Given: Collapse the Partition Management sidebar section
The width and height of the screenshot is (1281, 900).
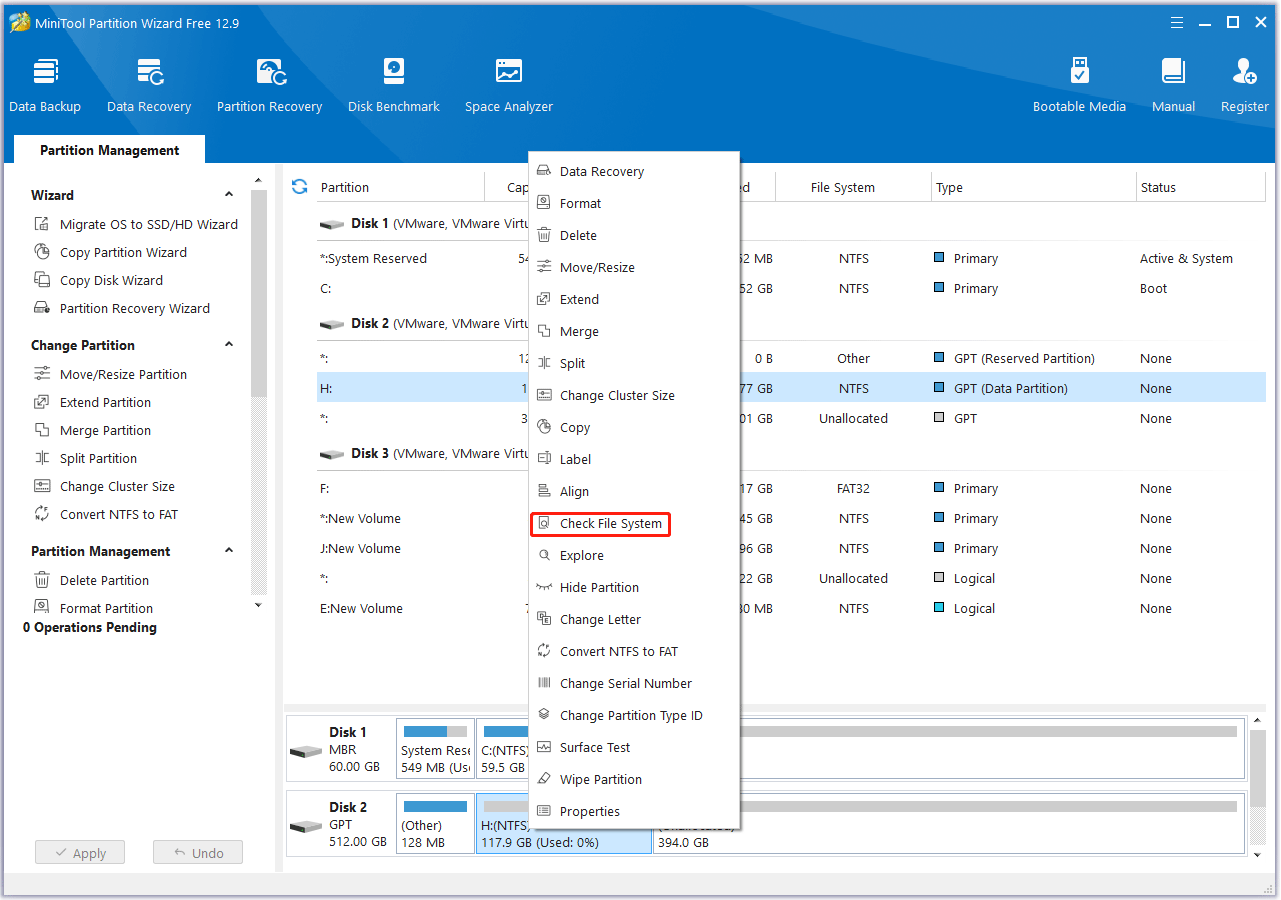Looking at the screenshot, I should point(229,551).
